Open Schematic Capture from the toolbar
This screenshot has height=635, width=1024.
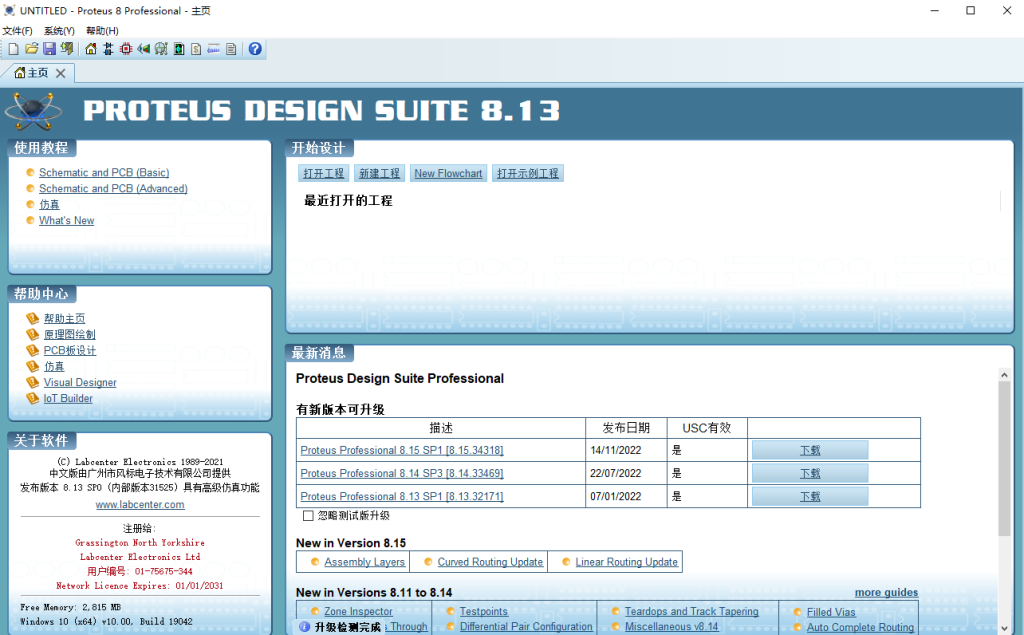(108, 49)
